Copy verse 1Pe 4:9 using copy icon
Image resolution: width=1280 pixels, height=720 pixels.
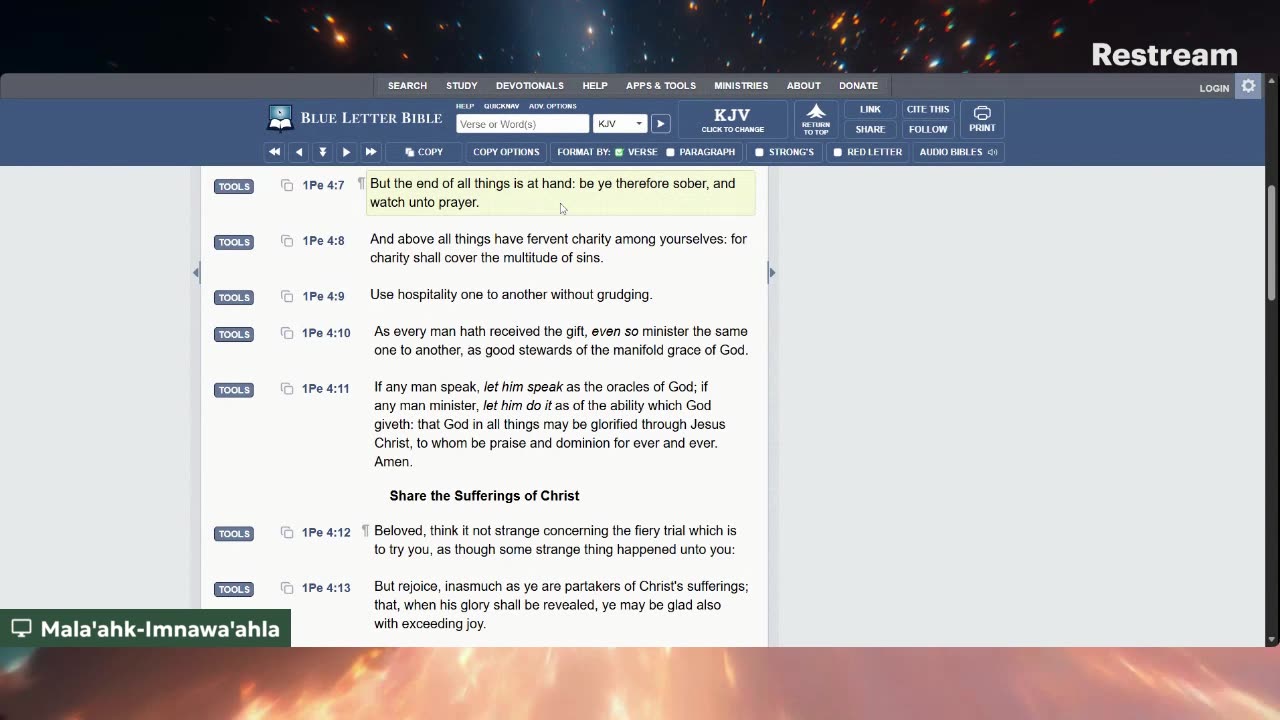[x=287, y=297]
